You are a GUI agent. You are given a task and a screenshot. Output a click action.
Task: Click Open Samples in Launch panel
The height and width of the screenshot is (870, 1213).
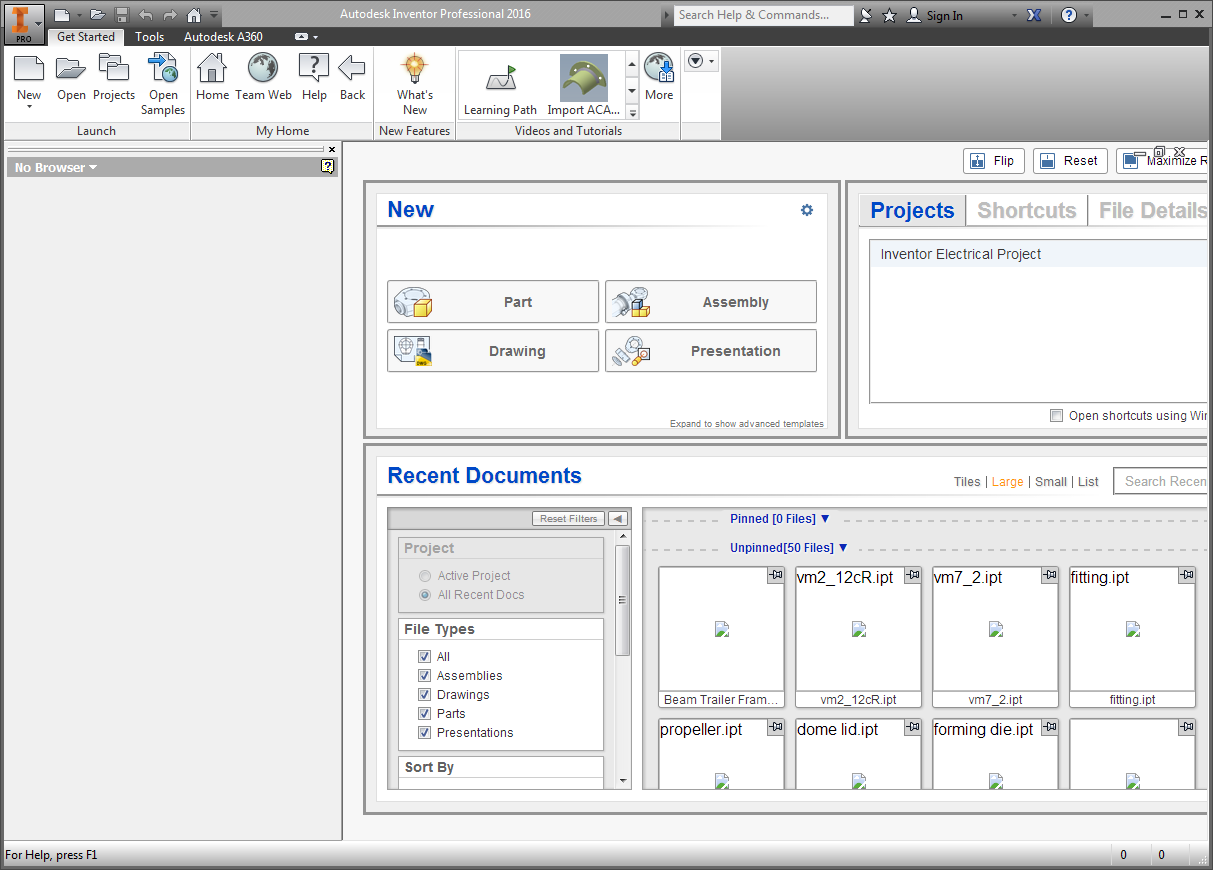tap(163, 85)
